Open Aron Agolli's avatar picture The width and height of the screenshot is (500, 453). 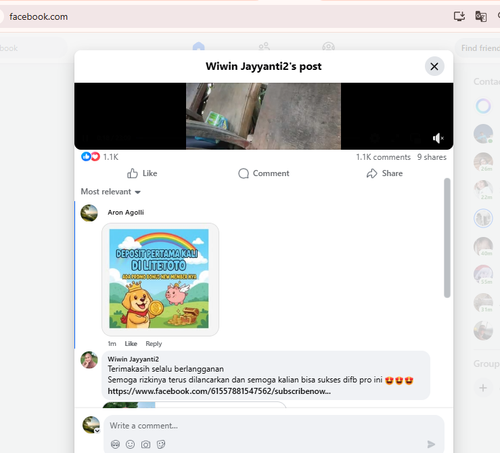[89, 213]
